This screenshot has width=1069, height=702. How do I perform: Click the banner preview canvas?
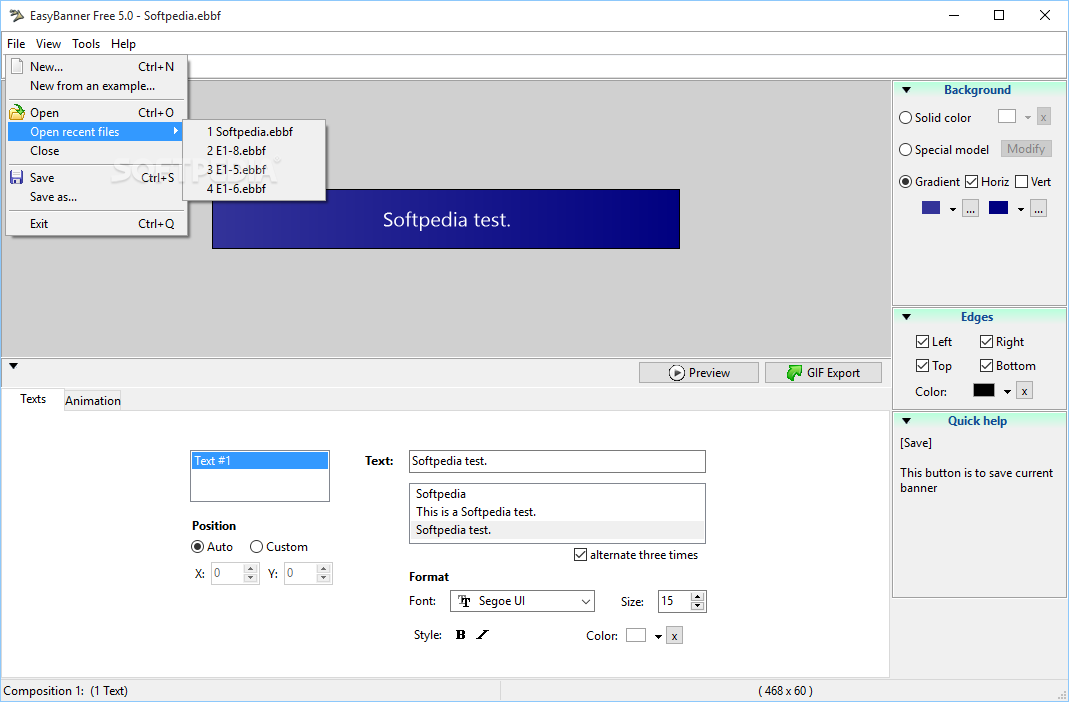click(446, 219)
